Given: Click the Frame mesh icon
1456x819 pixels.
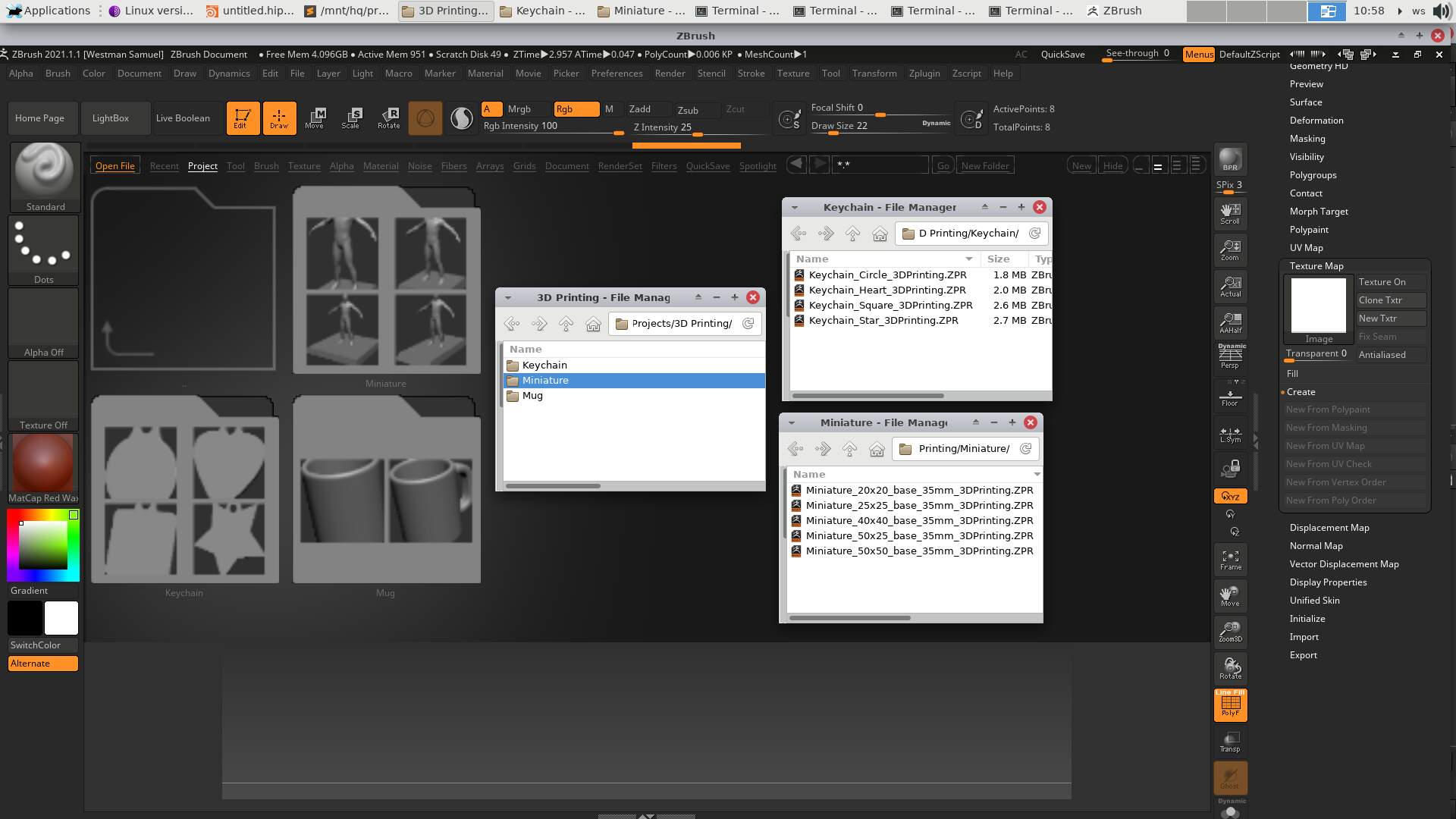Looking at the screenshot, I should (1230, 560).
